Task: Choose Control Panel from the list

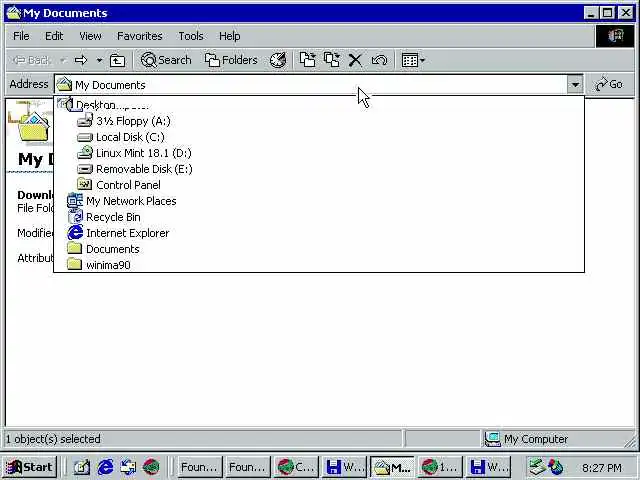Action: pos(319,185)
